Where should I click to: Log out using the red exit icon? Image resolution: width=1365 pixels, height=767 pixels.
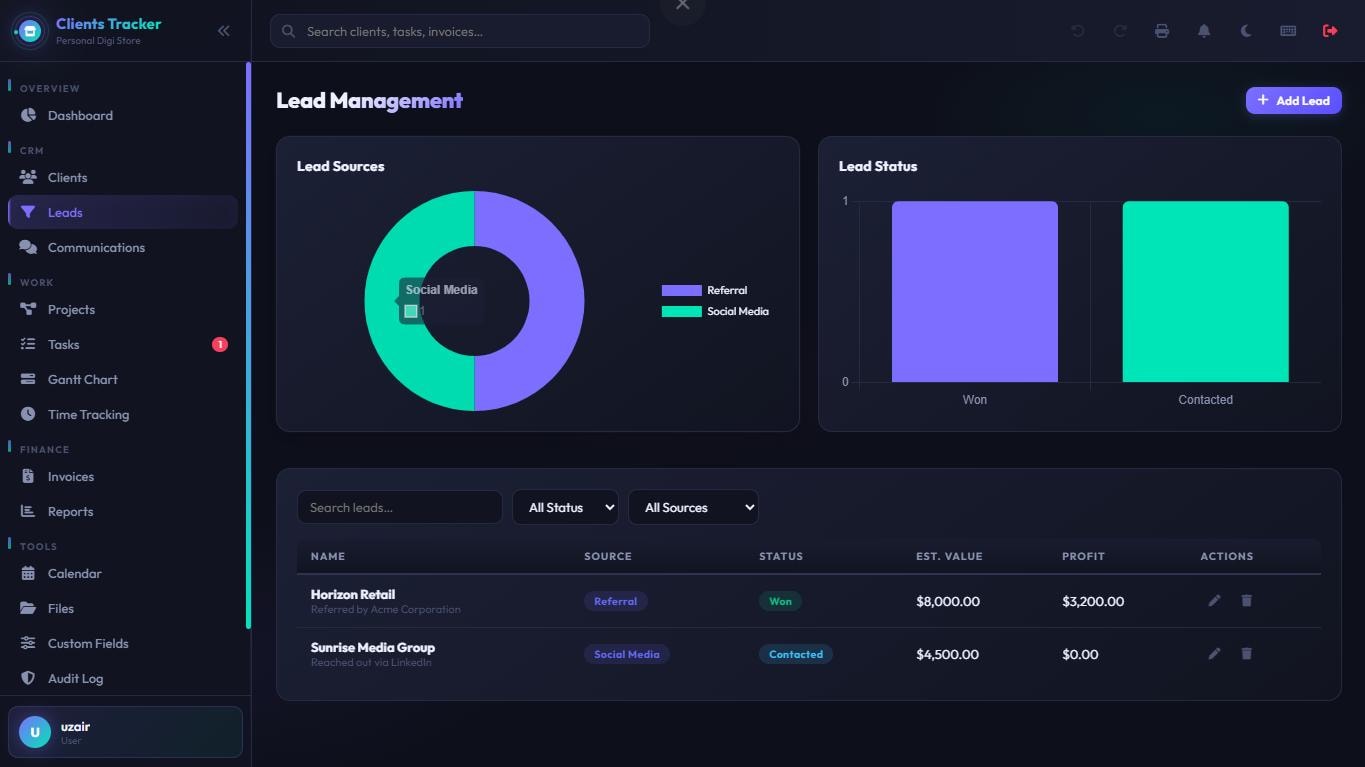pos(1330,31)
